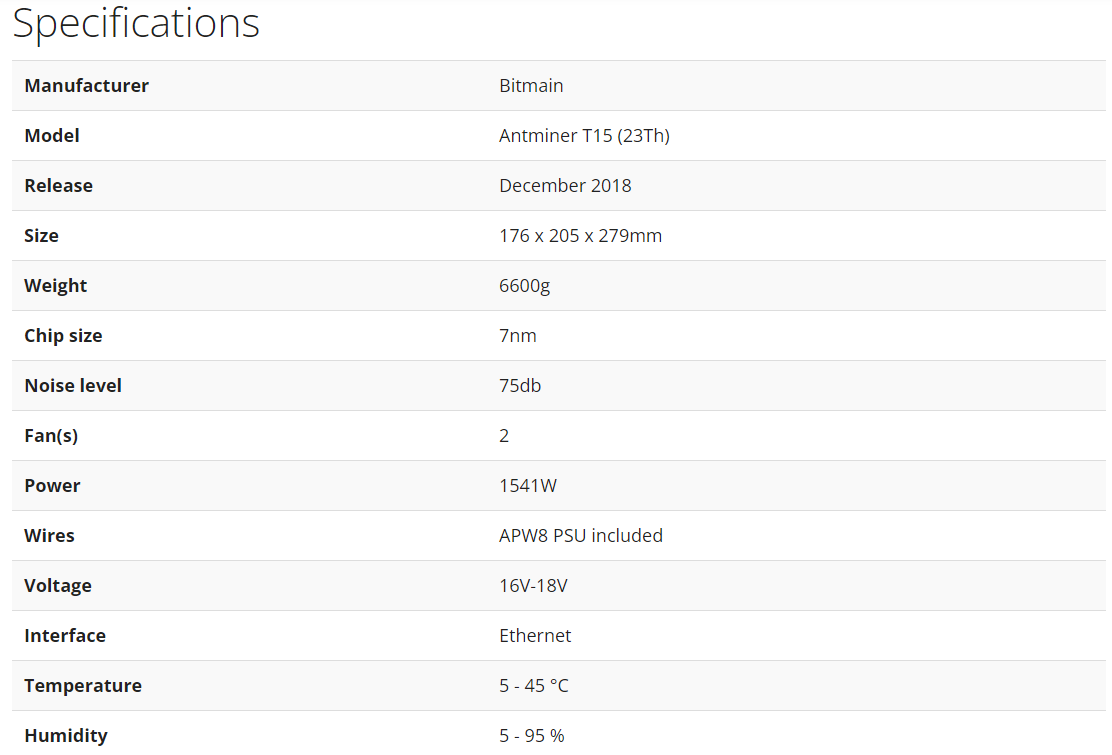Click the Weight row label
This screenshot has width=1112, height=755.
coord(56,286)
